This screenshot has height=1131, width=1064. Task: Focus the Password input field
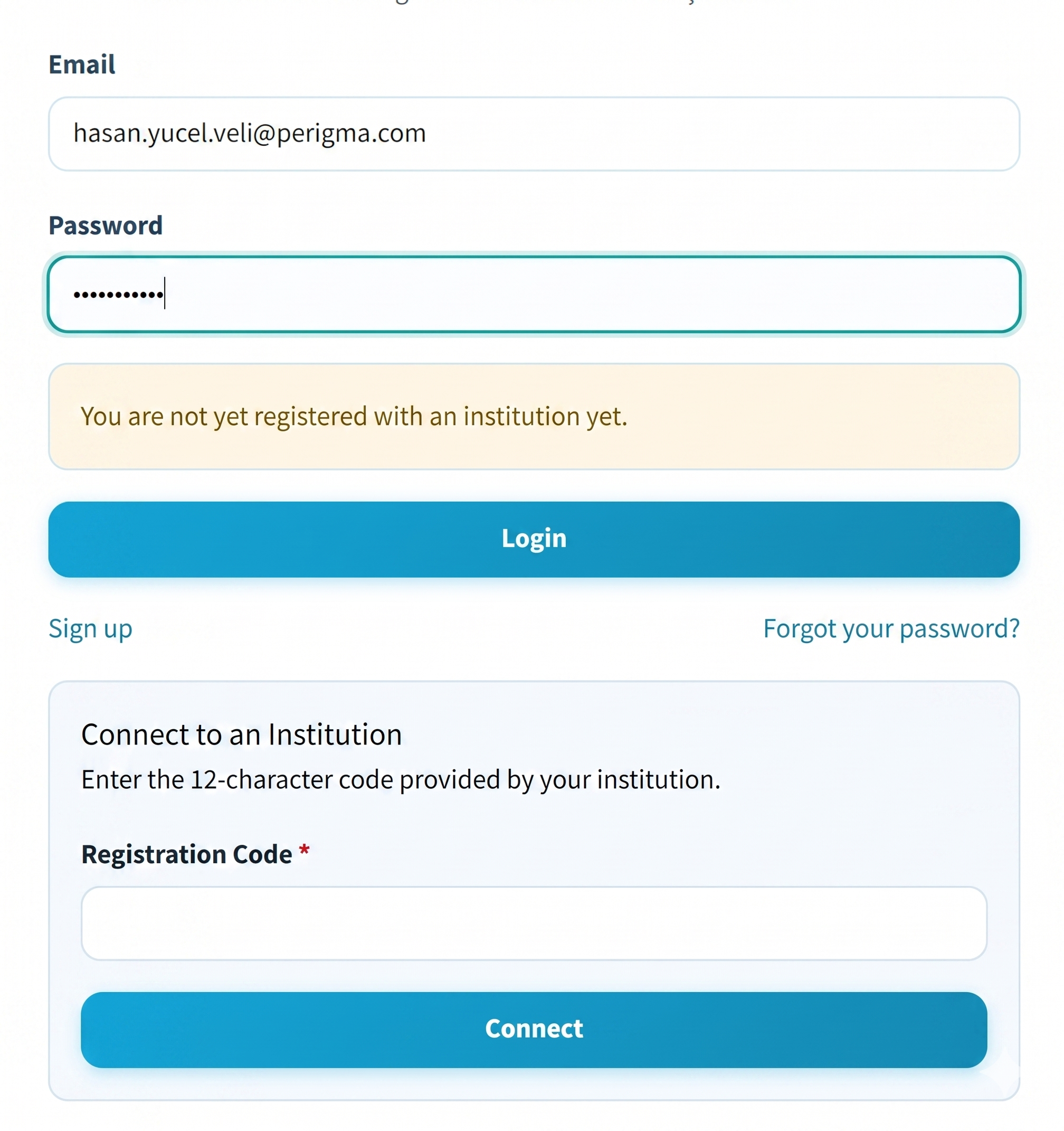[x=534, y=294]
